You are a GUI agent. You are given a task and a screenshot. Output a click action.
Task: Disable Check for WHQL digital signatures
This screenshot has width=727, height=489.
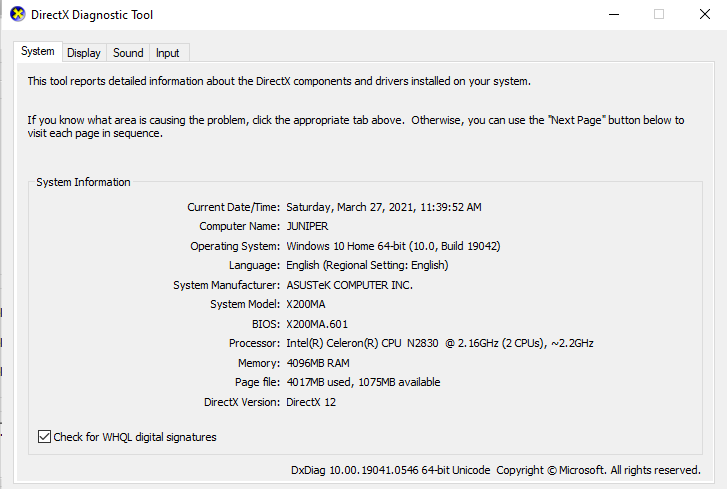tap(44, 437)
